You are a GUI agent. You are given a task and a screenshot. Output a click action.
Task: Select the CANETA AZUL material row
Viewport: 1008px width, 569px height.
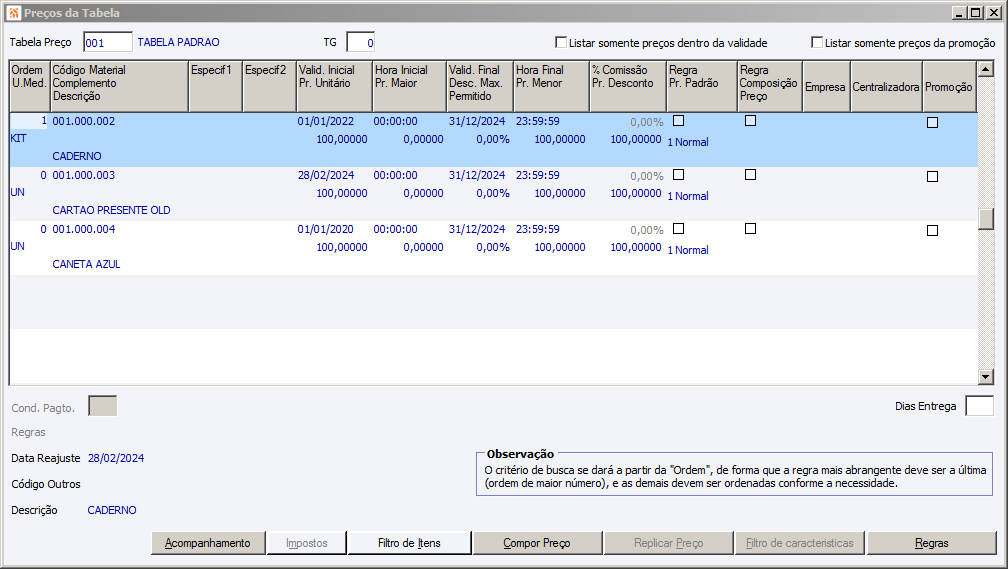pos(89,265)
